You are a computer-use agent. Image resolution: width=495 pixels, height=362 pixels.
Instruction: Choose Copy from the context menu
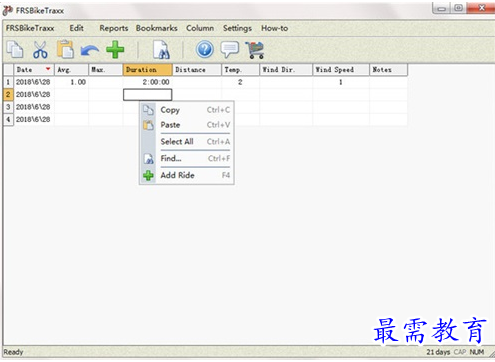click(187, 110)
